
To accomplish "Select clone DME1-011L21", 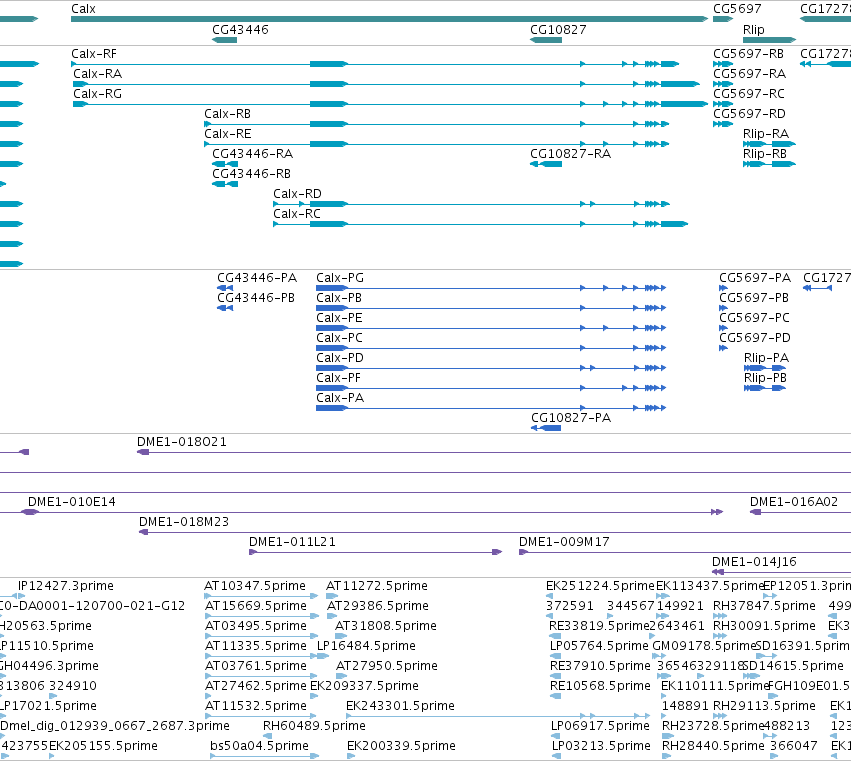I will (292, 542).
